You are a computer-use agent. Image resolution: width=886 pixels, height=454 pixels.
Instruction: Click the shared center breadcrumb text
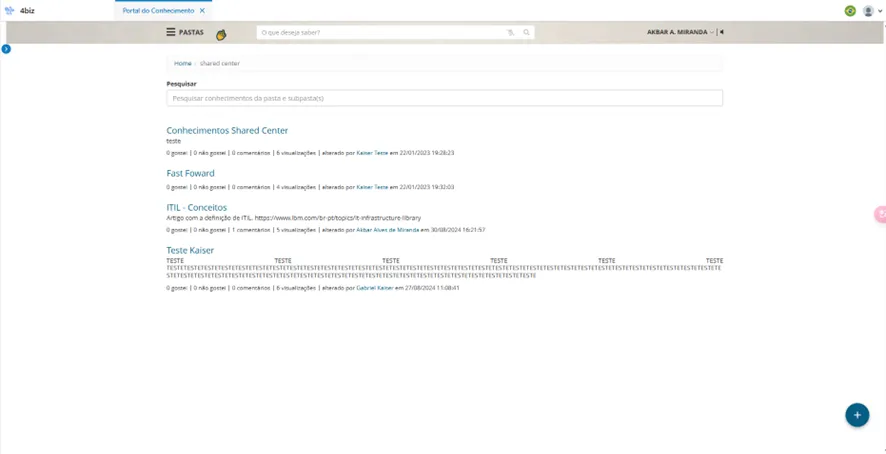click(x=220, y=63)
